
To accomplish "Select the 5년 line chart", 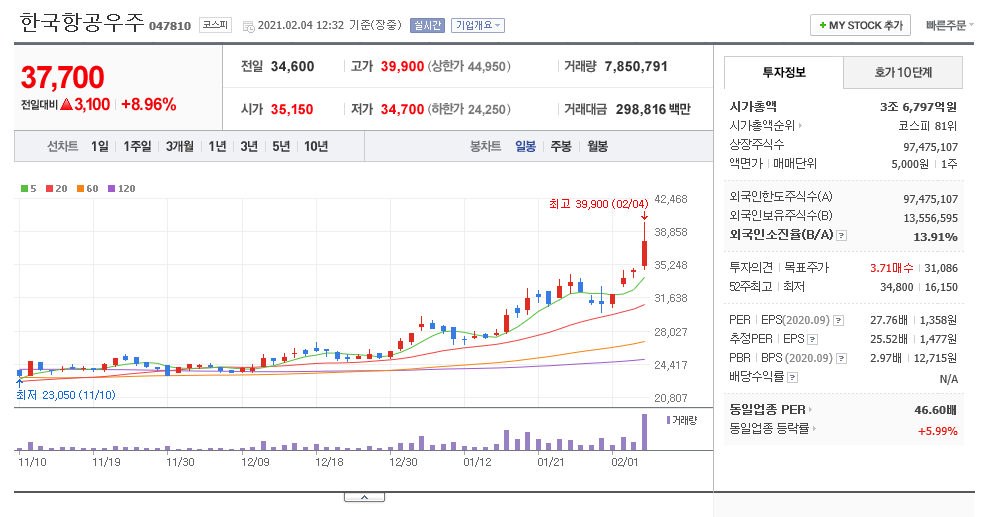I will (x=281, y=146).
